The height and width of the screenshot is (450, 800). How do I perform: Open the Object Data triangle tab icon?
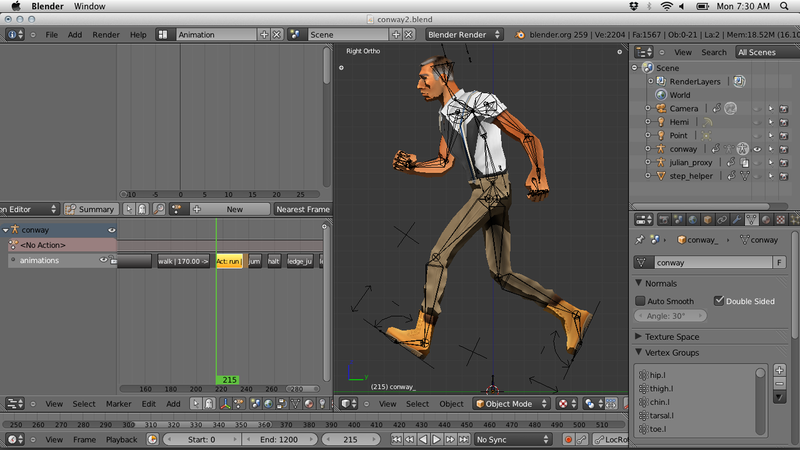click(751, 220)
